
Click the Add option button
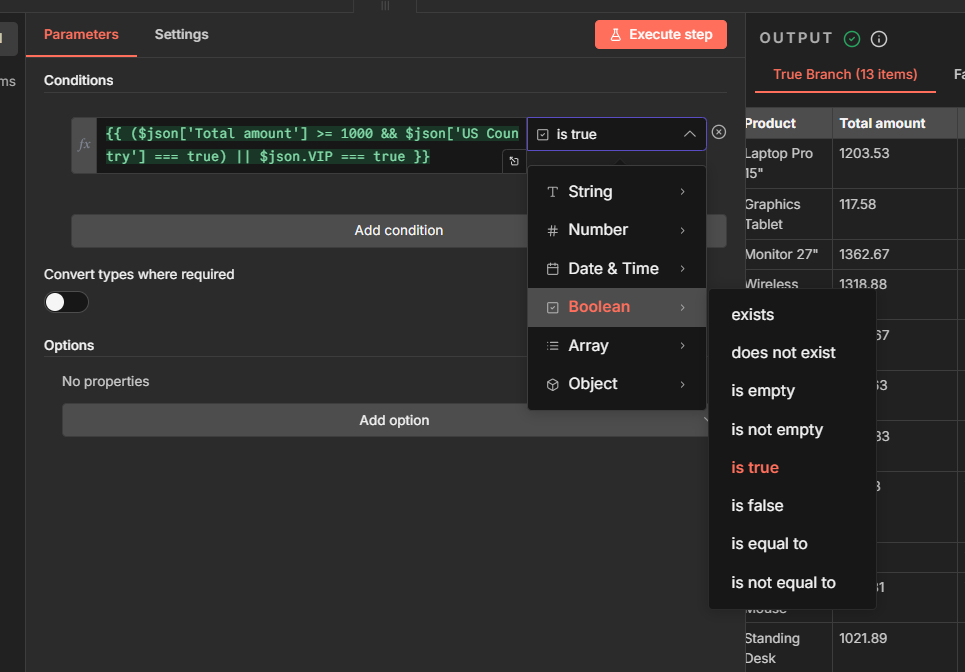coord(394,420)
